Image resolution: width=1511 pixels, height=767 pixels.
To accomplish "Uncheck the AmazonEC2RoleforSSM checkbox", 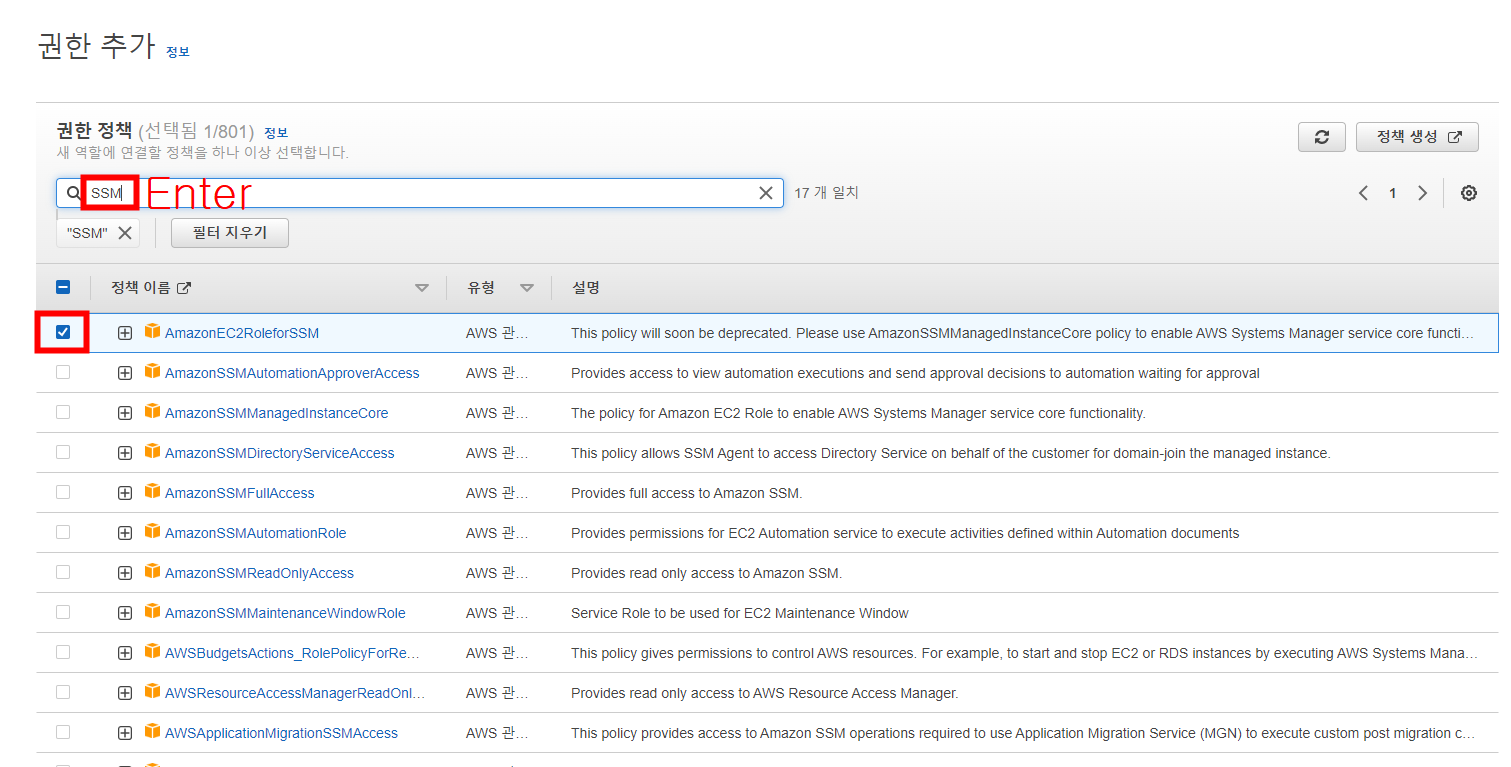I will pos(63,332).
